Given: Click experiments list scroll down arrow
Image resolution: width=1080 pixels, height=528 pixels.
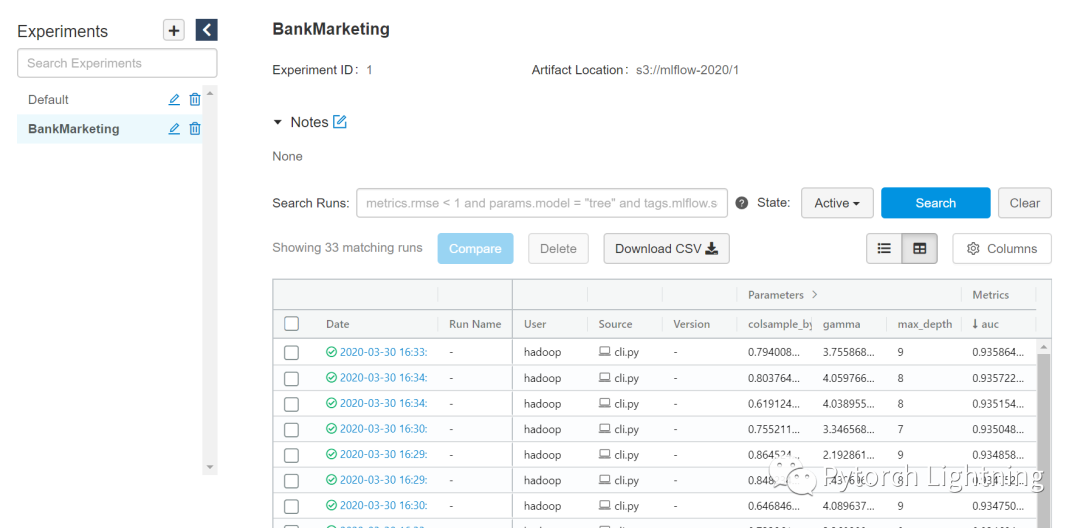Looking at the screenshot, I should coord(210,467).
